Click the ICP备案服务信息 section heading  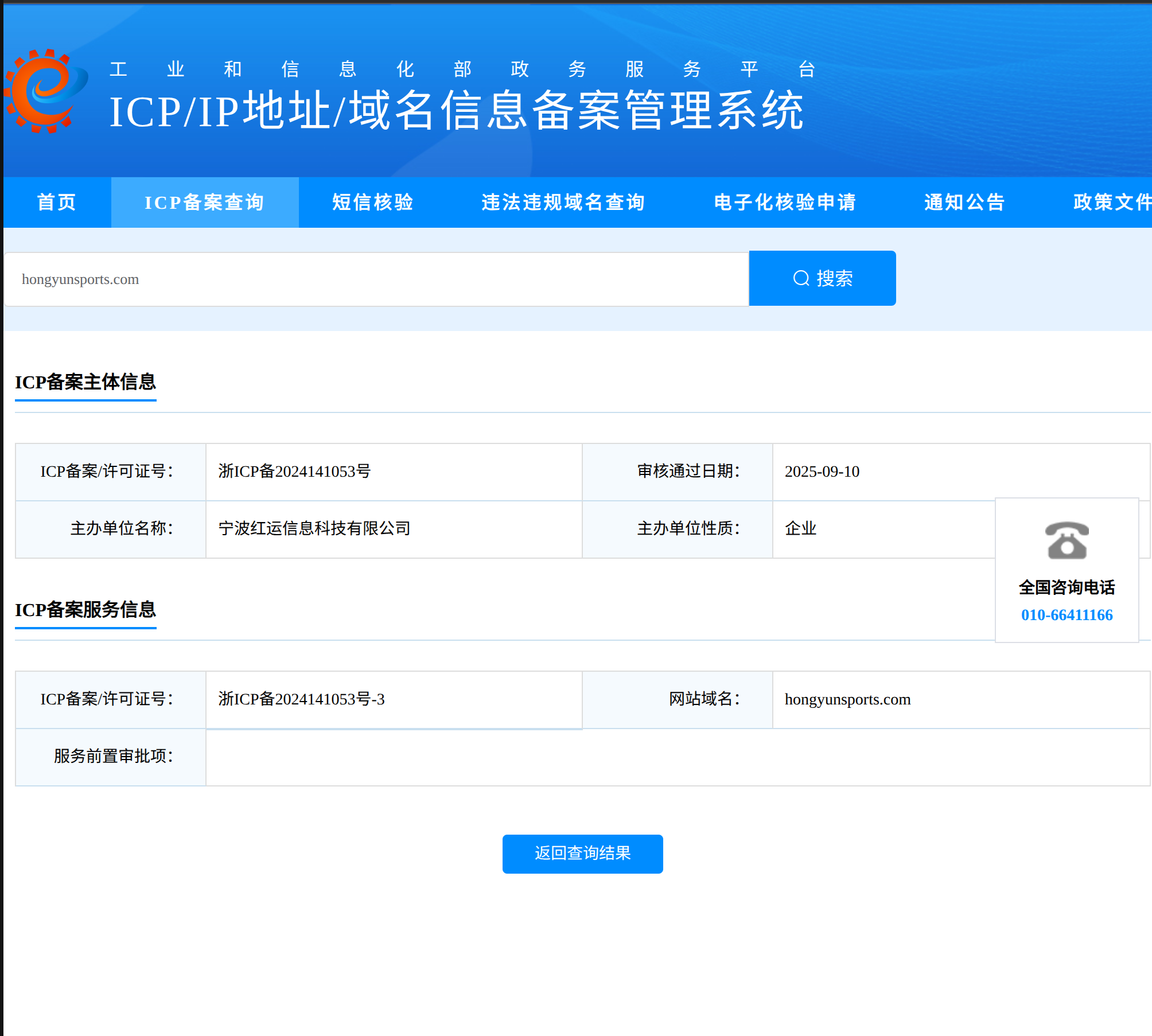point(85,610)
